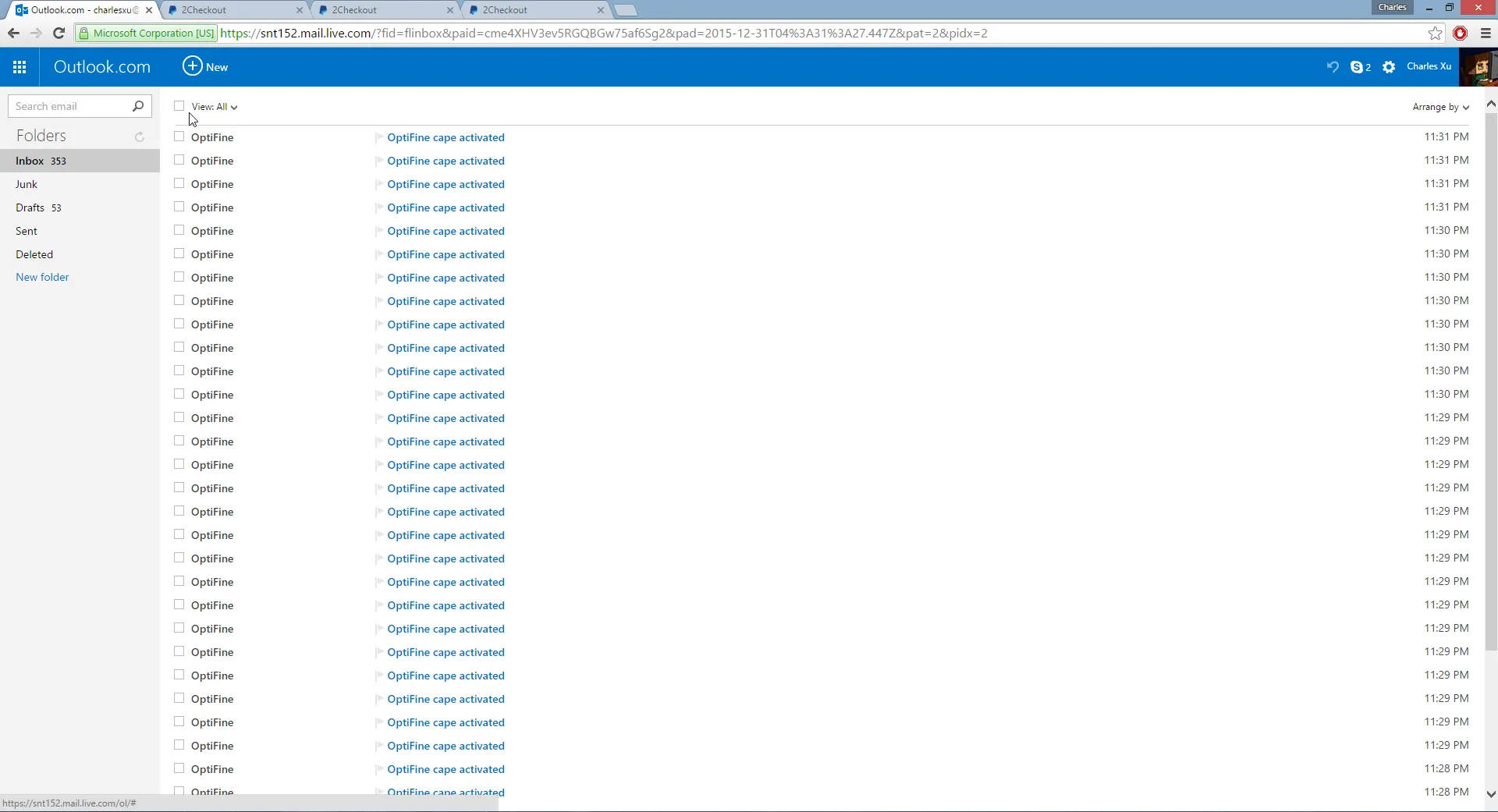
Task: Flag the first 11:29 PM email
Action: [x=379, y=418]
